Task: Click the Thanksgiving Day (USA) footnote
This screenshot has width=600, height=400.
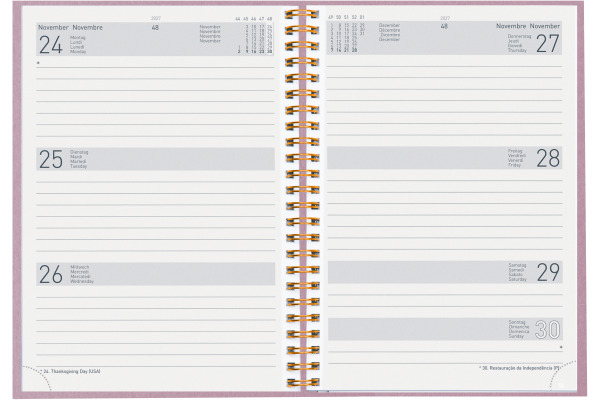Action: (x=71, y=371)
